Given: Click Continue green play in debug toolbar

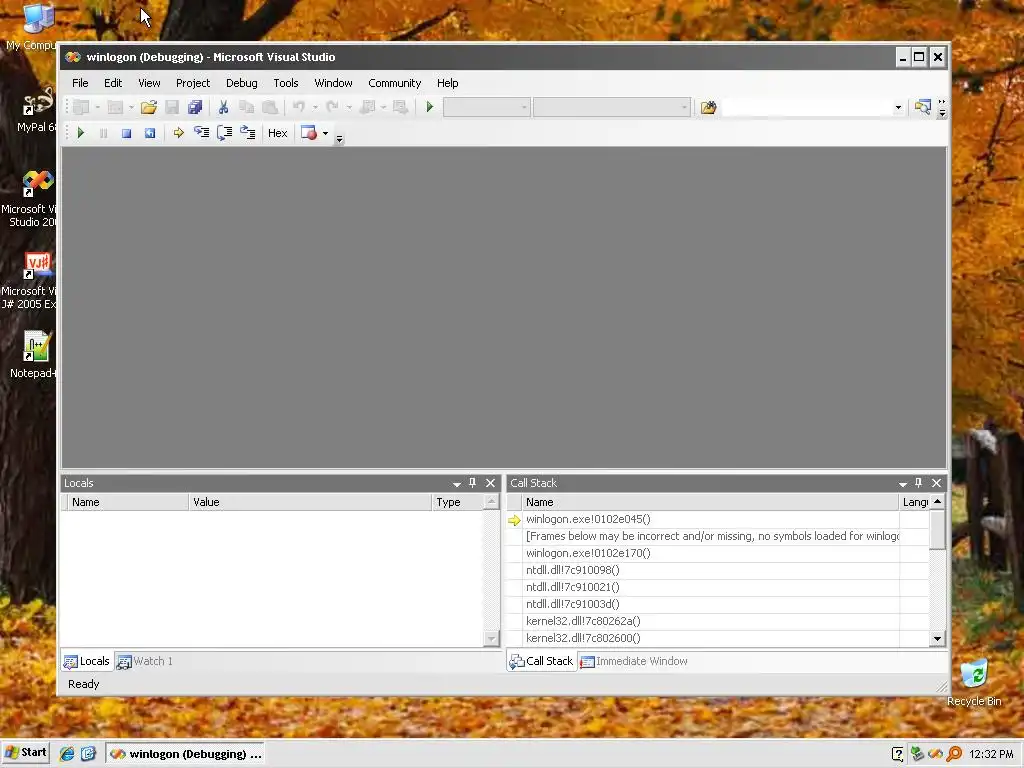Looking at the screenshot, I should pyautogui.click(x=80, y=133).
